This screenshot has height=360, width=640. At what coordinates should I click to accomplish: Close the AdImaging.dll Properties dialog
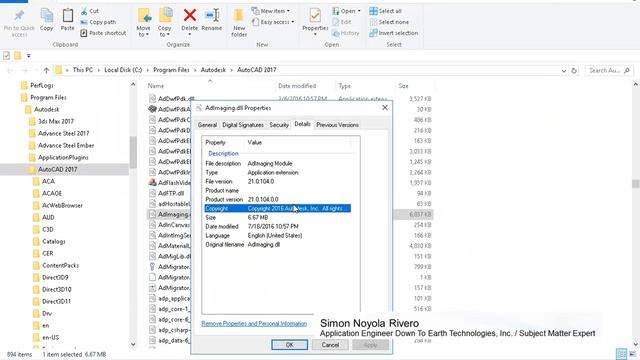(384, 108)
